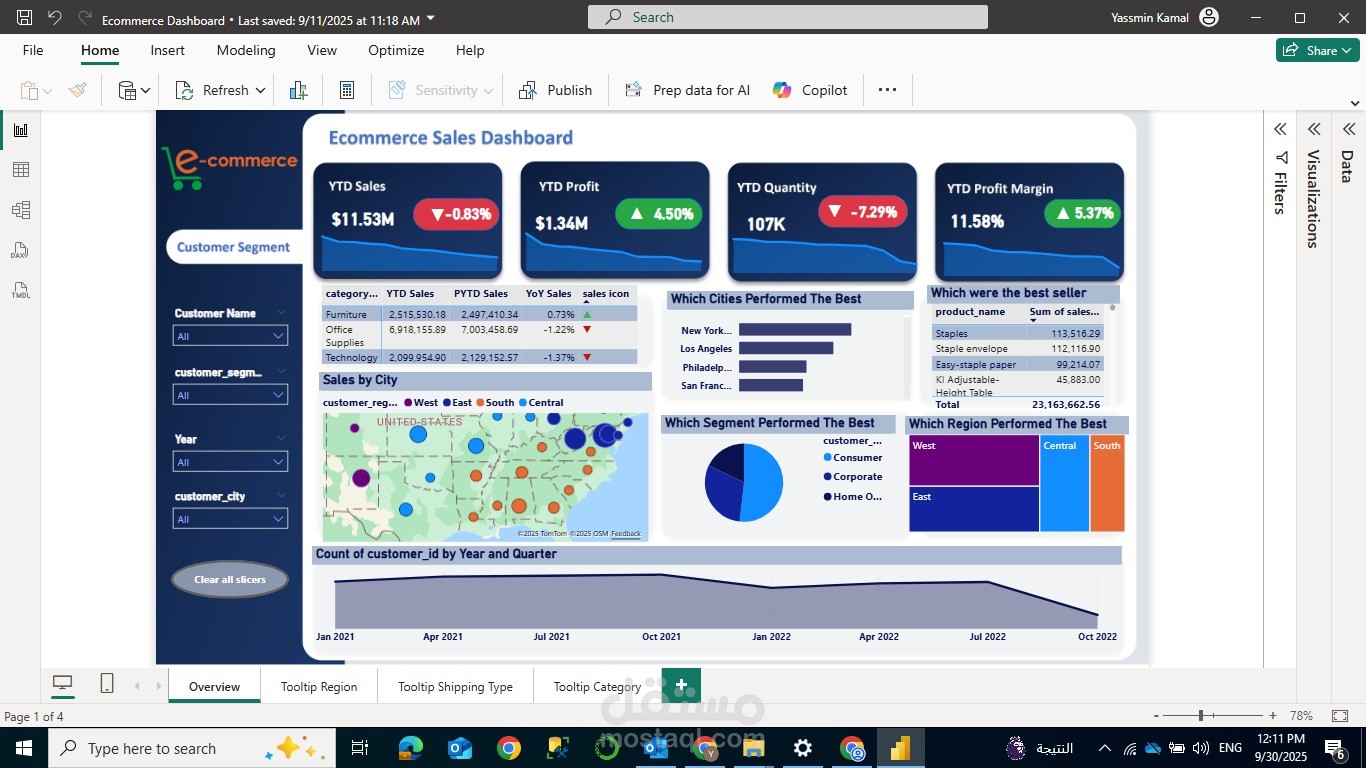1366x768 pixels.
Task: Open the DAX query view
Action: coord(21,250)
